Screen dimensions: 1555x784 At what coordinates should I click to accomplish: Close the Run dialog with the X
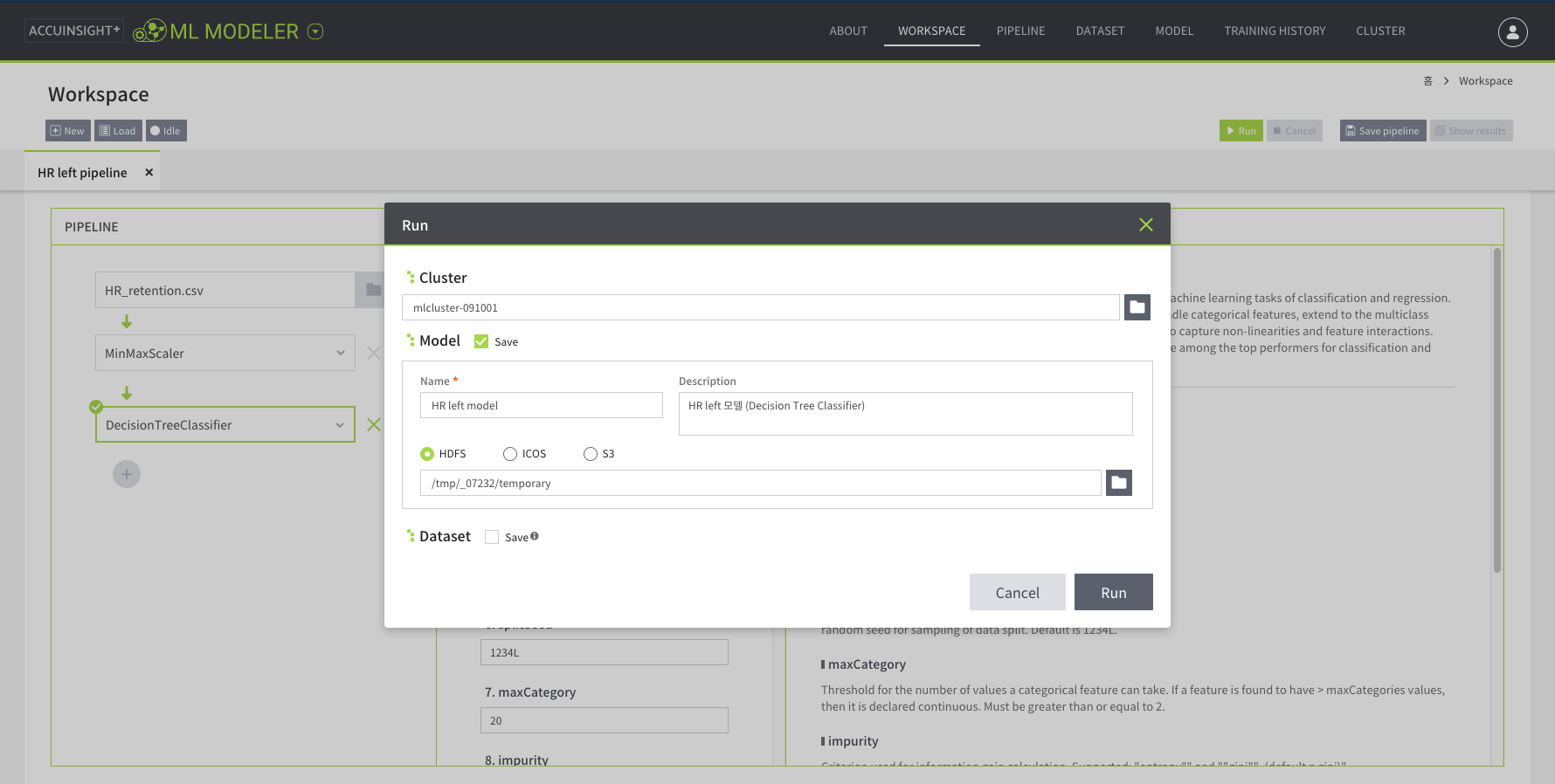[1145, 225]
